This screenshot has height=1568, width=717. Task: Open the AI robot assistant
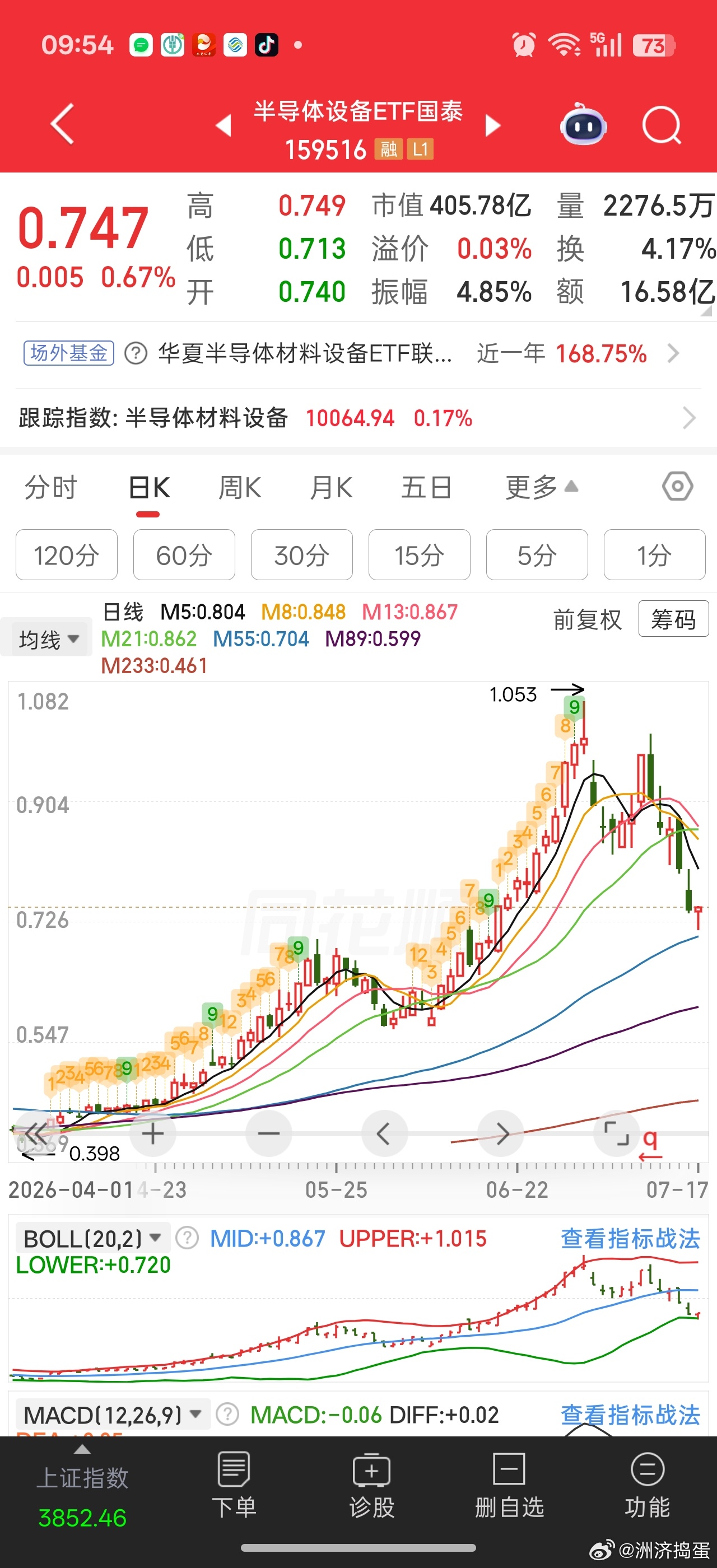[583, 124]
